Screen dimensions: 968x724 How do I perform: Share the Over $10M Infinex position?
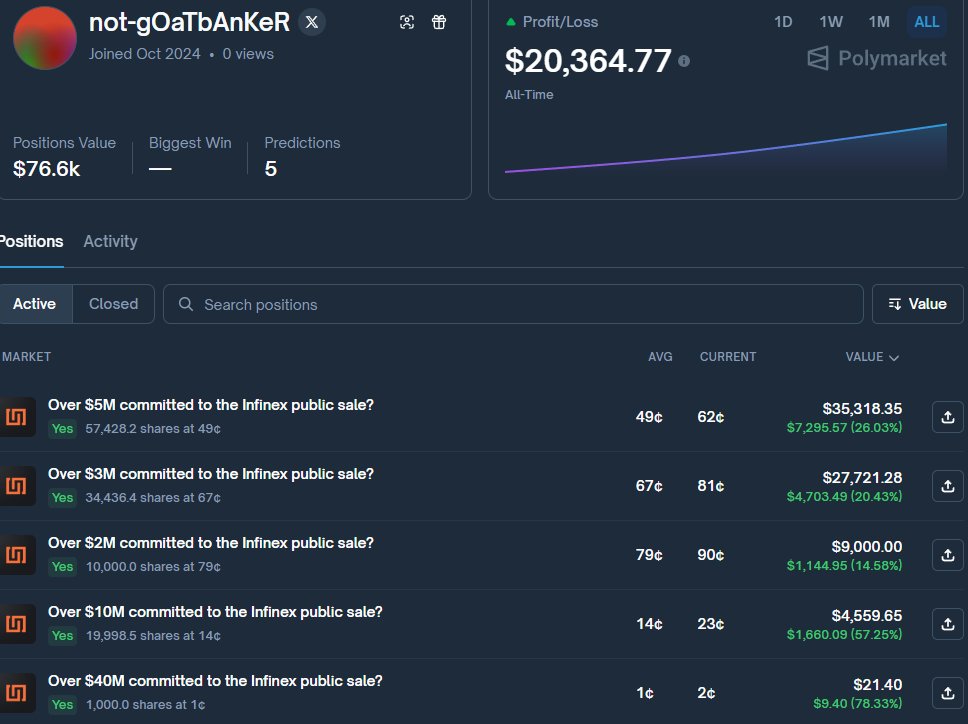[x=948, y=624]
